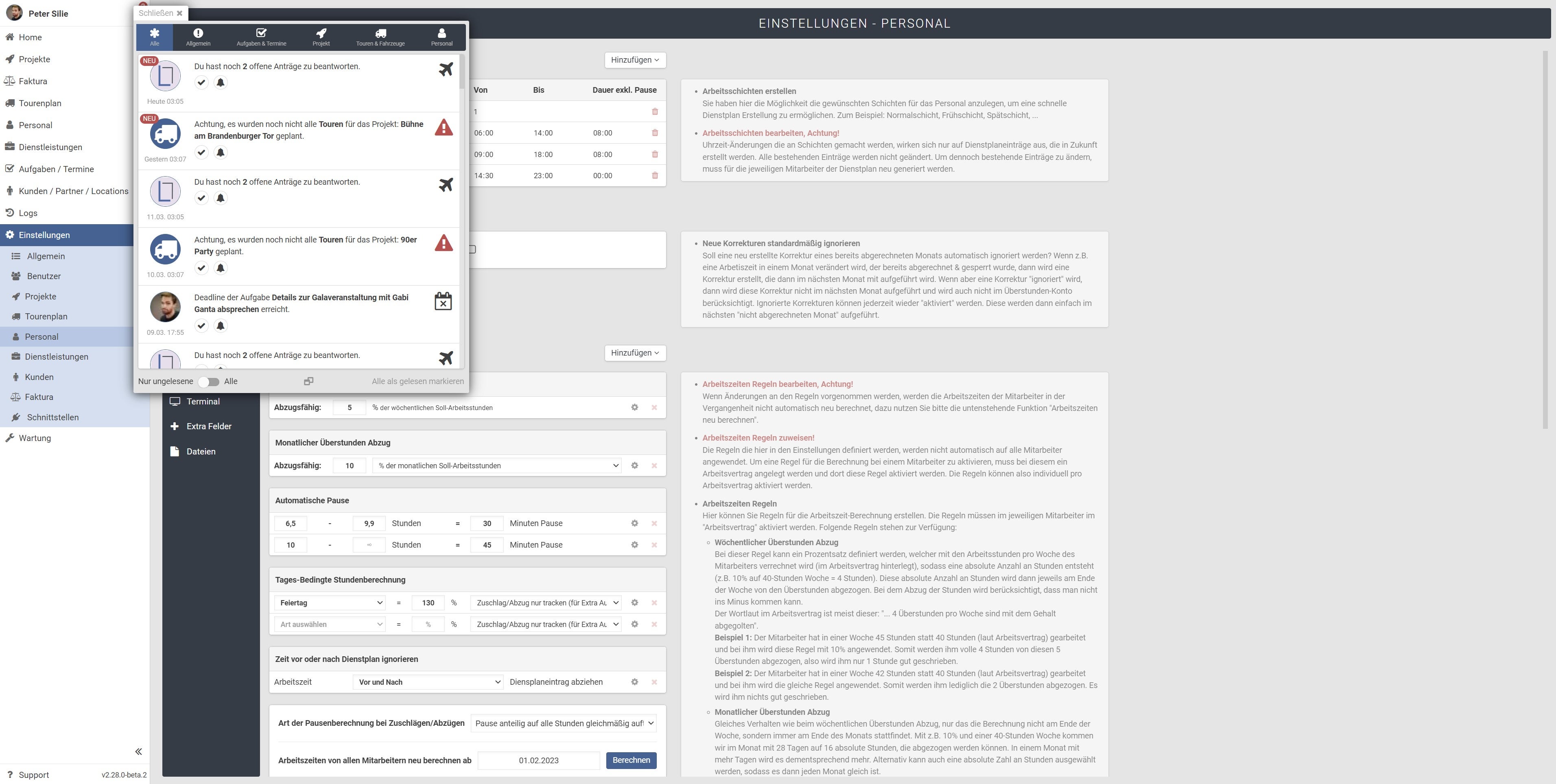The width and height of the screenshot is (1556, 784).
Task: Click Alle als gelesen markieren link
Action: click(417, 381)
